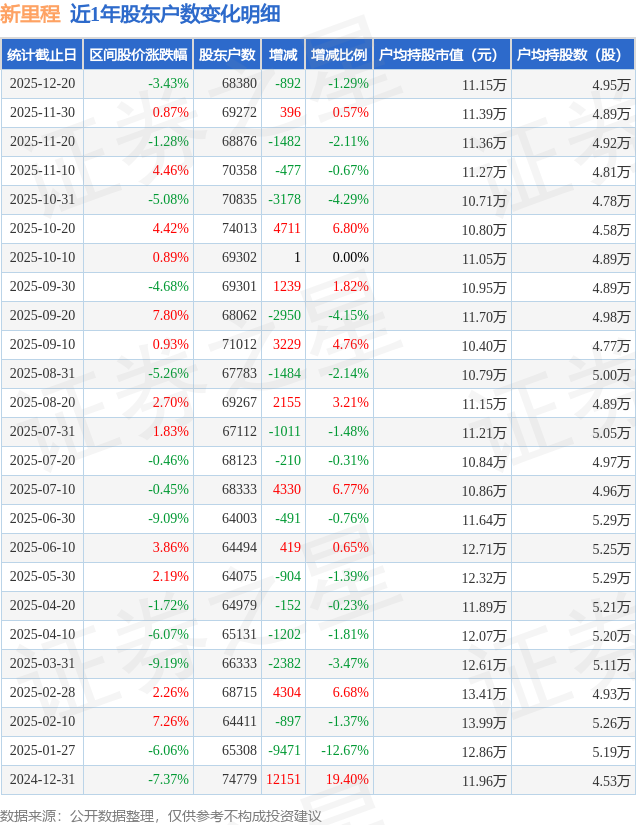Image resolution: width=636 pixels, height=825 pixels.
Task: Click the 新里程 title text
Action: (30, 14)
